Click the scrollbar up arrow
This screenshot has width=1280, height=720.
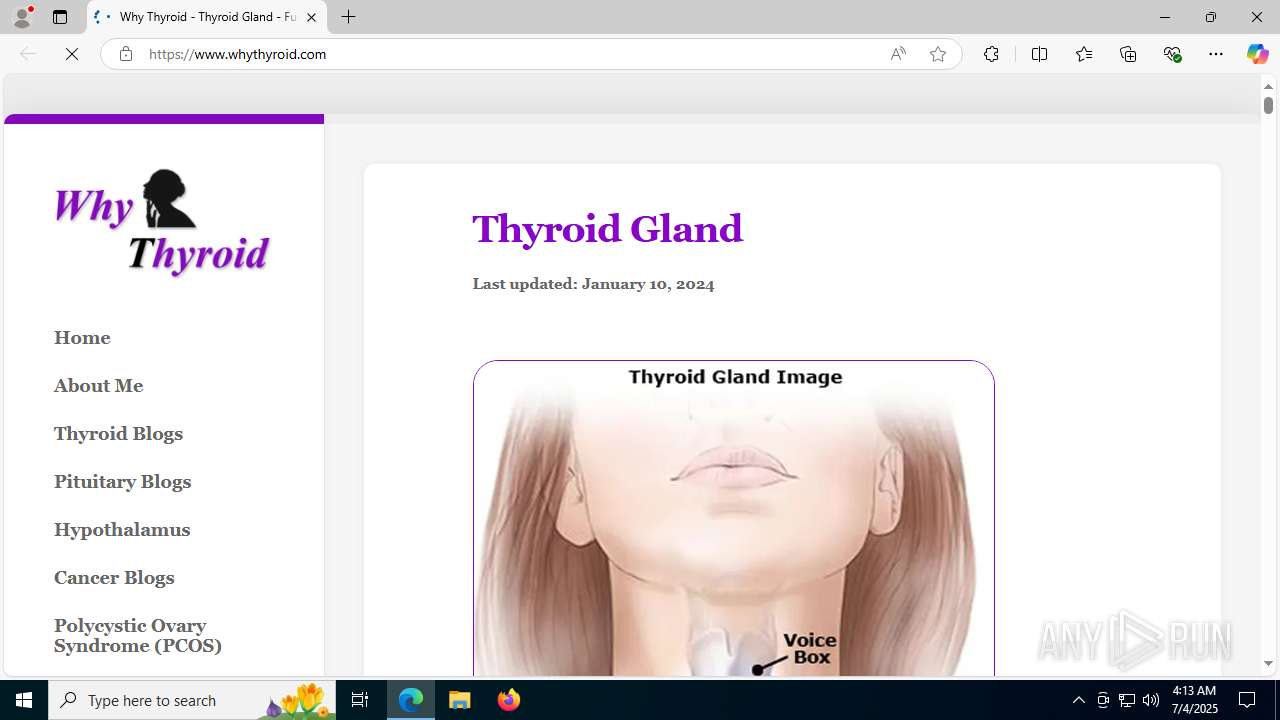[x=1268, y=86]
